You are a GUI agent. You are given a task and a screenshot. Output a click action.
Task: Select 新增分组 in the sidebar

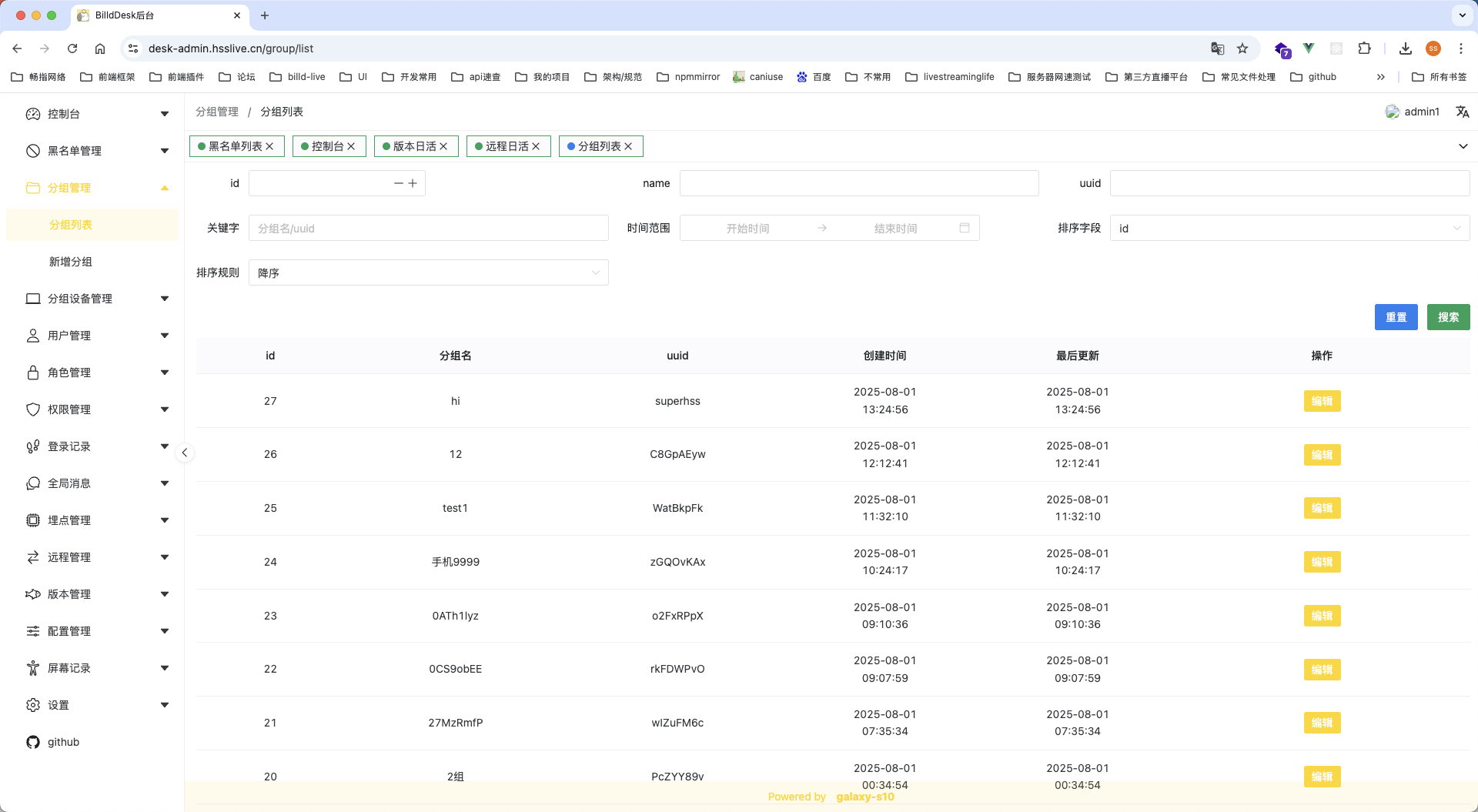coord(92,262)
